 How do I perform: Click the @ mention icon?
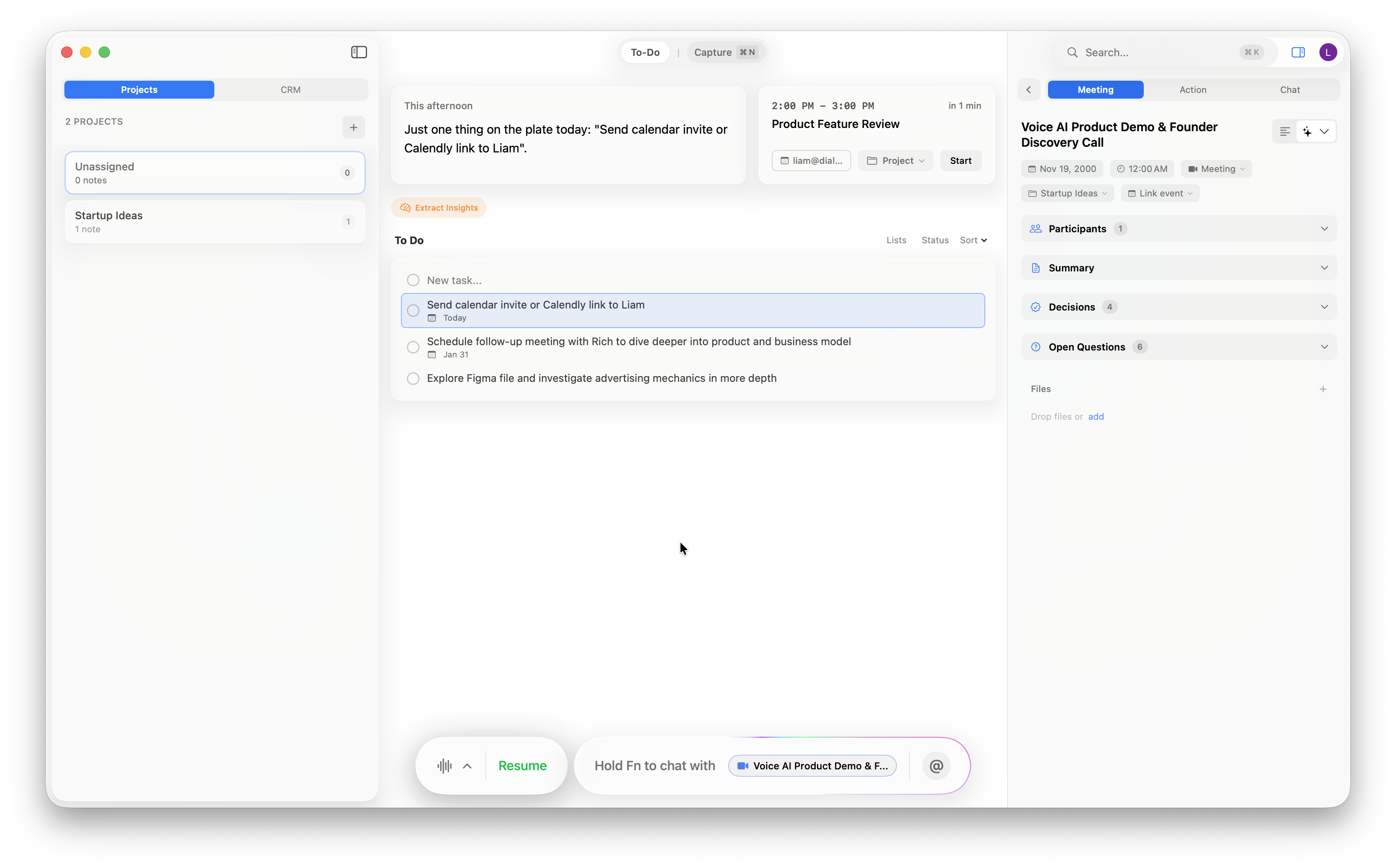click(936, 766)
